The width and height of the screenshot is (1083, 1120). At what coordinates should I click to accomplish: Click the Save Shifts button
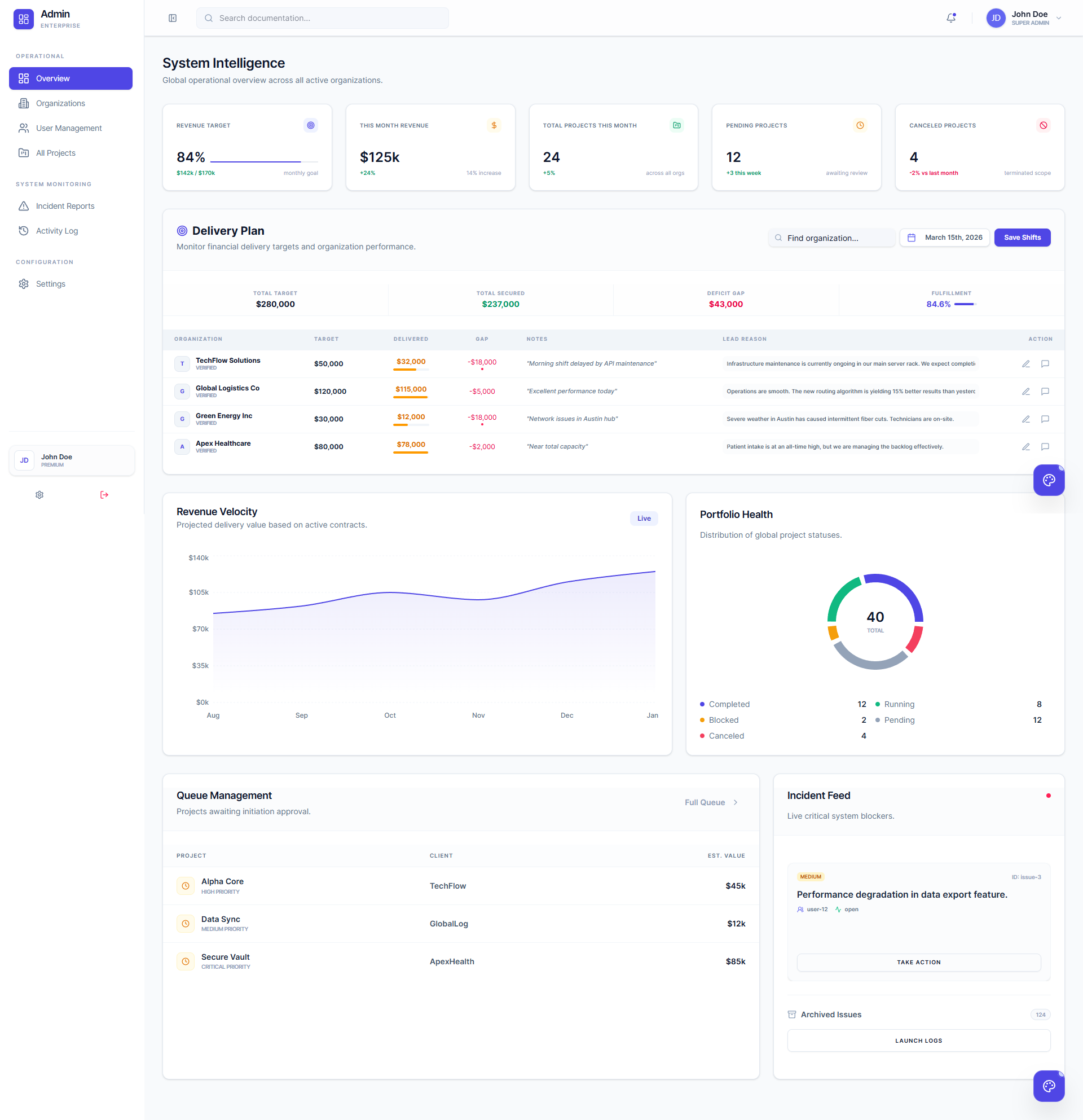click(x=1023, y=238)
